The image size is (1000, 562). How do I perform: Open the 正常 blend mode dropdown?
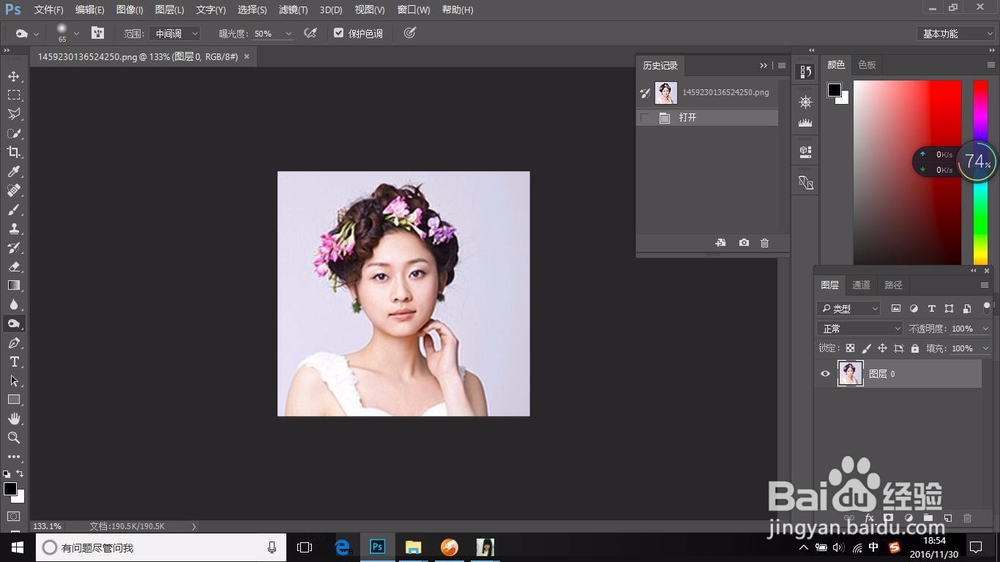[x=859, y=329]
